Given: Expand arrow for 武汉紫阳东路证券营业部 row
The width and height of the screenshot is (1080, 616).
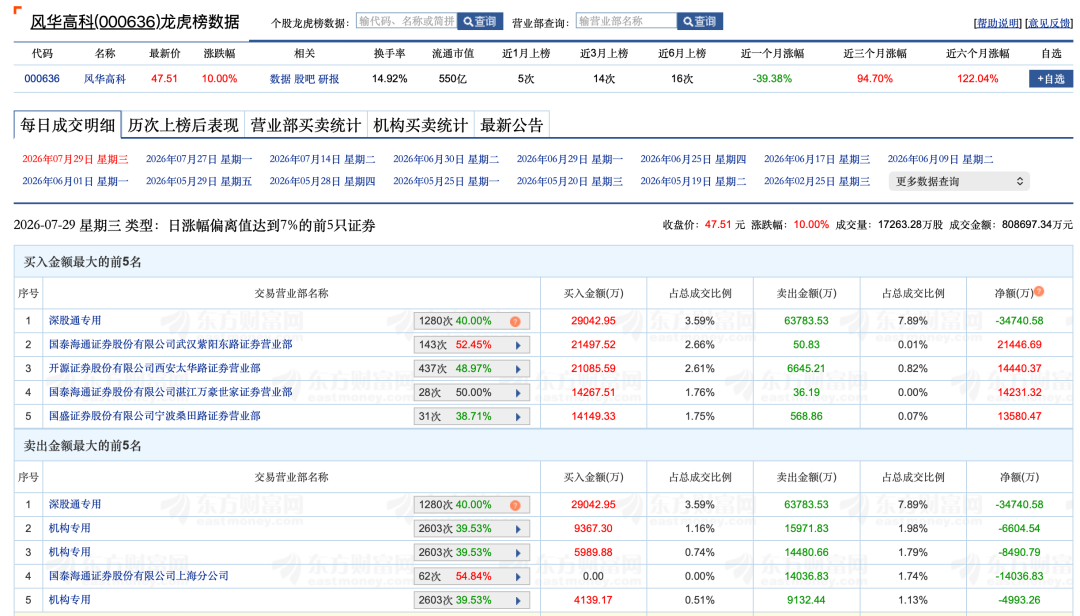Looking at the screenshot, I should click(518, 345).
